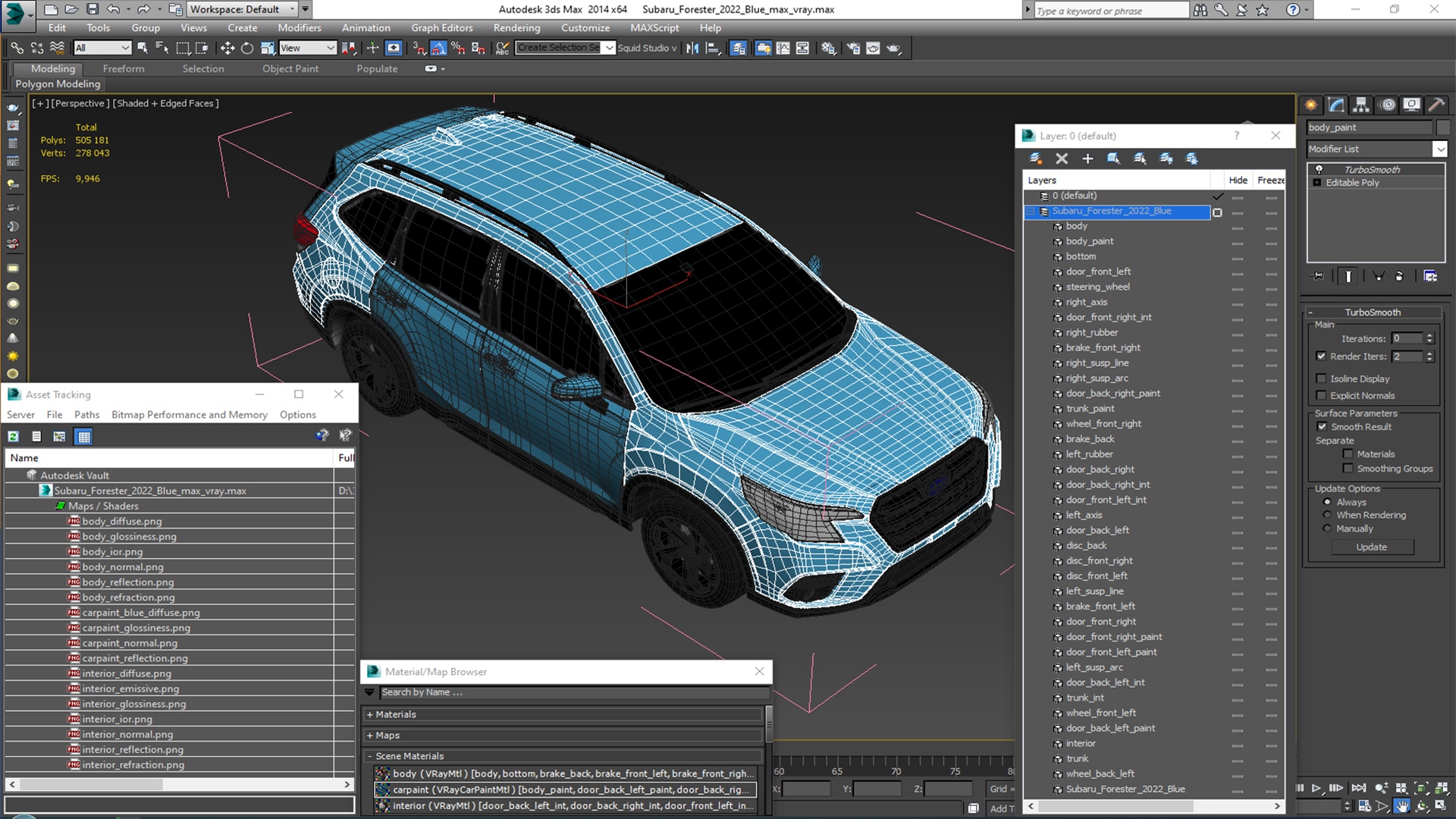The height and width of the screenshot is (819, 1456).
Task: Enable Explicit Normals checkbox
Action: tap(1322, 395)
